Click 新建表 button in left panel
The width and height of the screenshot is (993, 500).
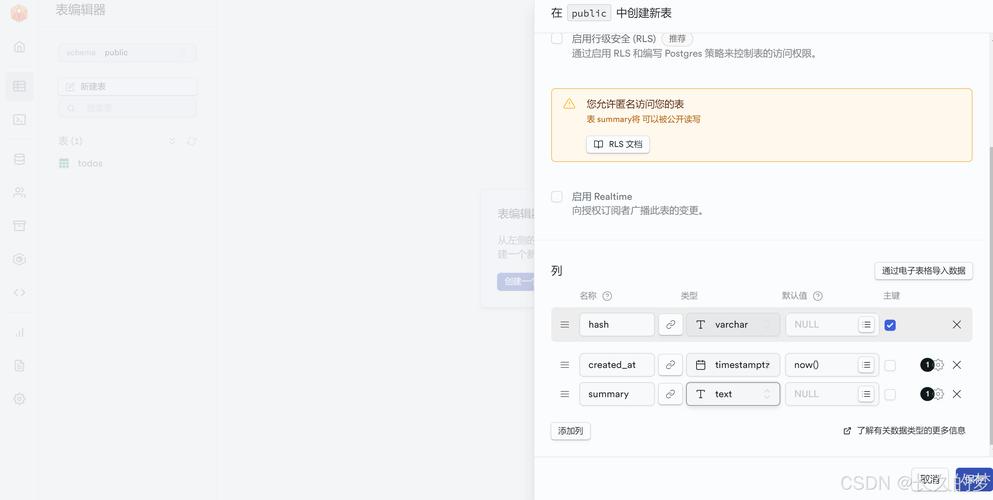point(127,87)
